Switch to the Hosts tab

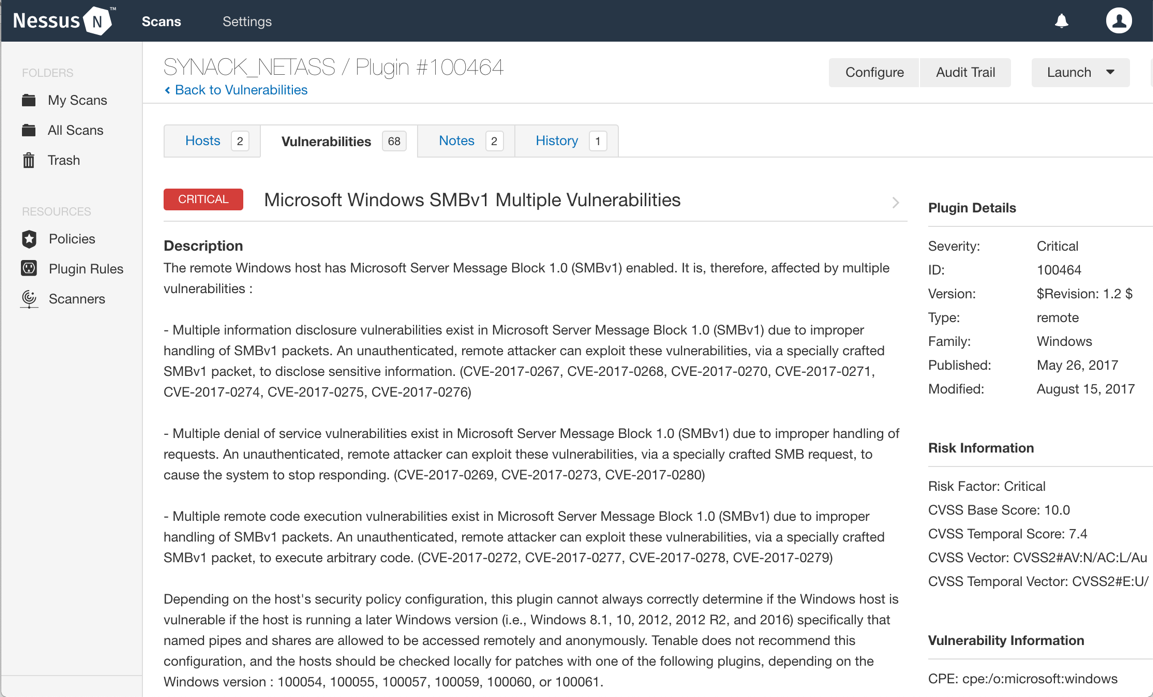(203, 141)
